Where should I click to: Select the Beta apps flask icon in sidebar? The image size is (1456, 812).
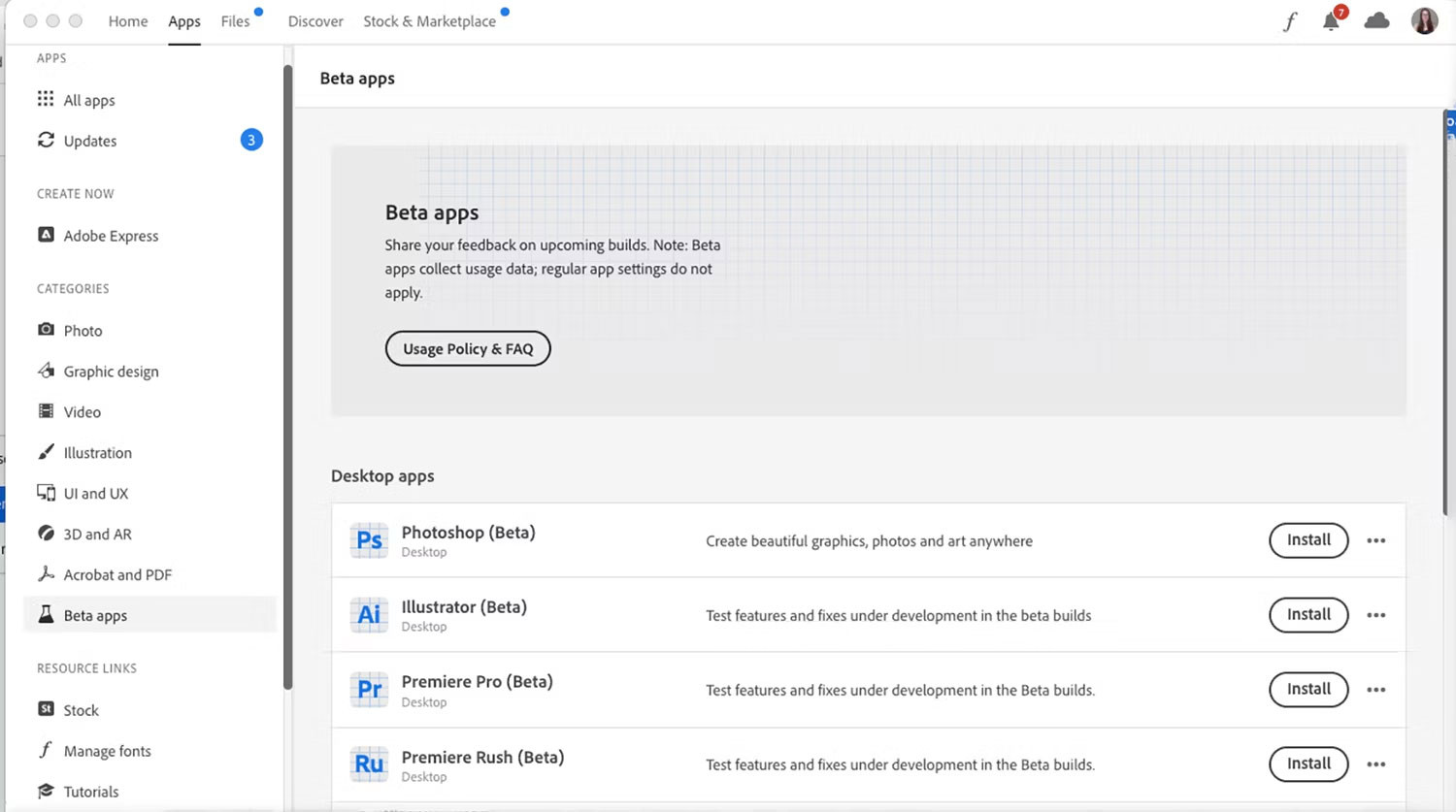[46, 614]
